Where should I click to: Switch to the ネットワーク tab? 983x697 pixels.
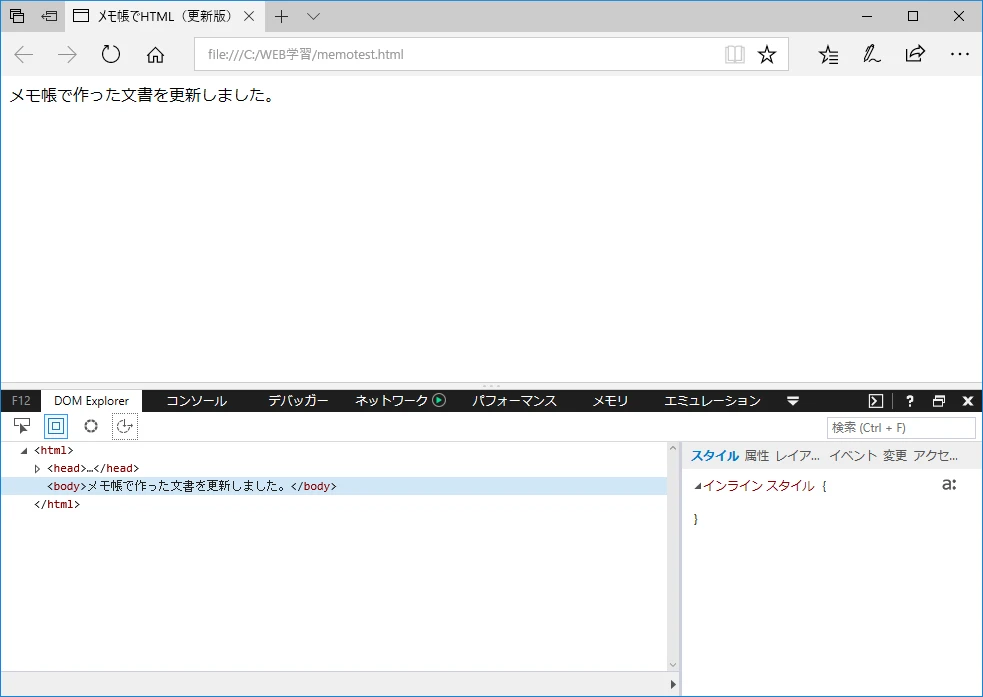(x=391, y=401)
